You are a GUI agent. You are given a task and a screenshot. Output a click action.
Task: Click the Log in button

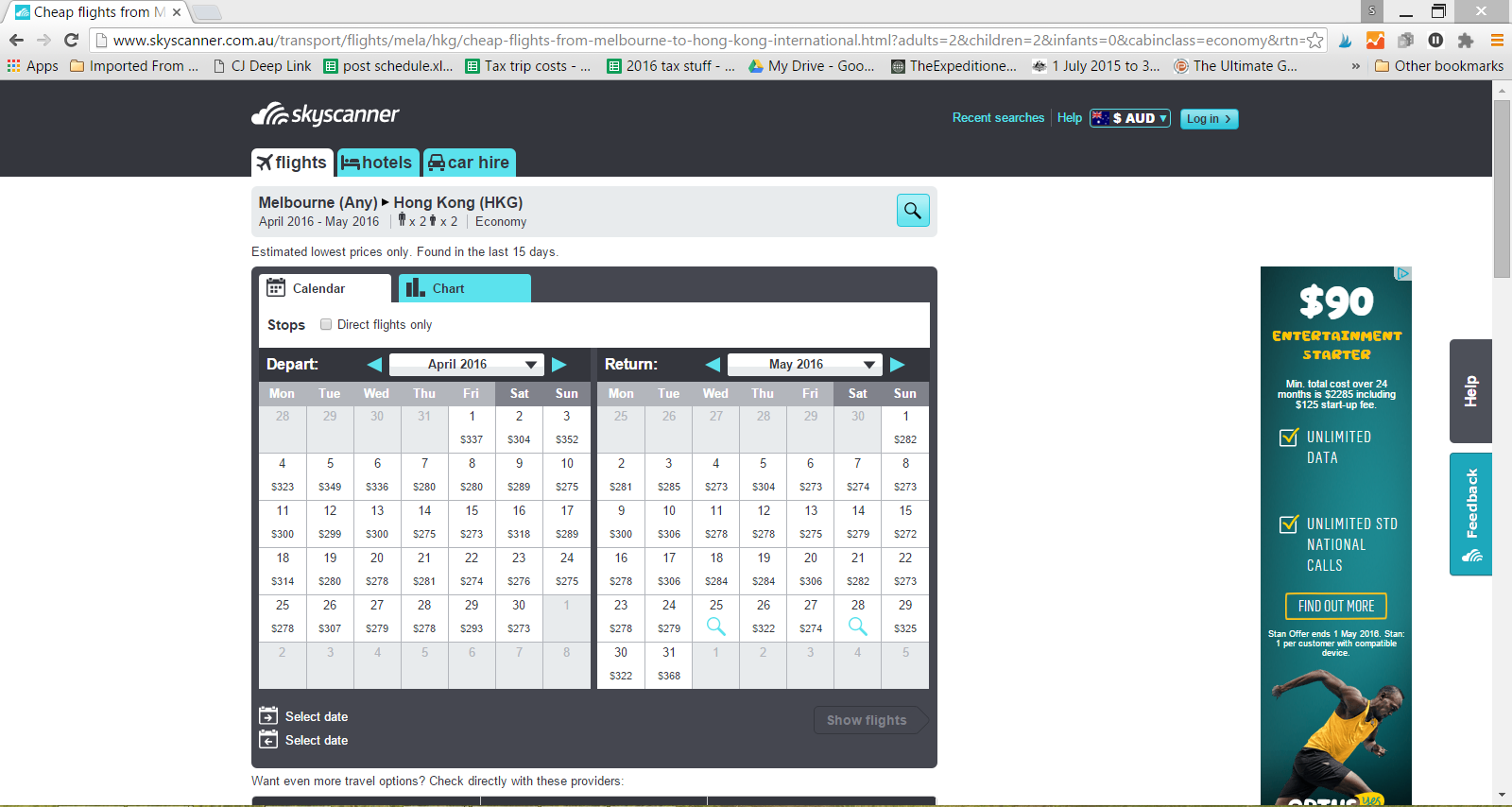(1209, 119)
